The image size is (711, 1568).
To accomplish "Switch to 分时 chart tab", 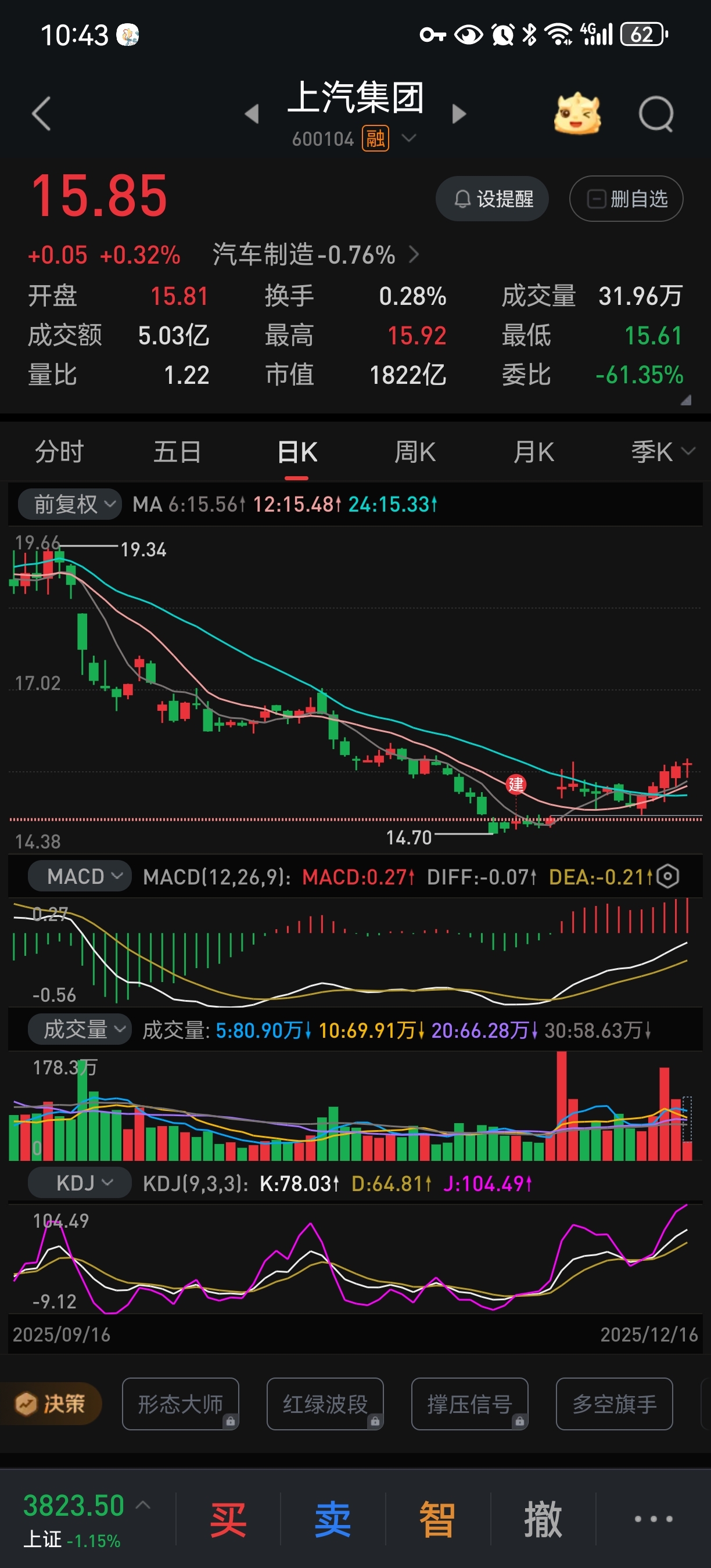I will point(59,452).
